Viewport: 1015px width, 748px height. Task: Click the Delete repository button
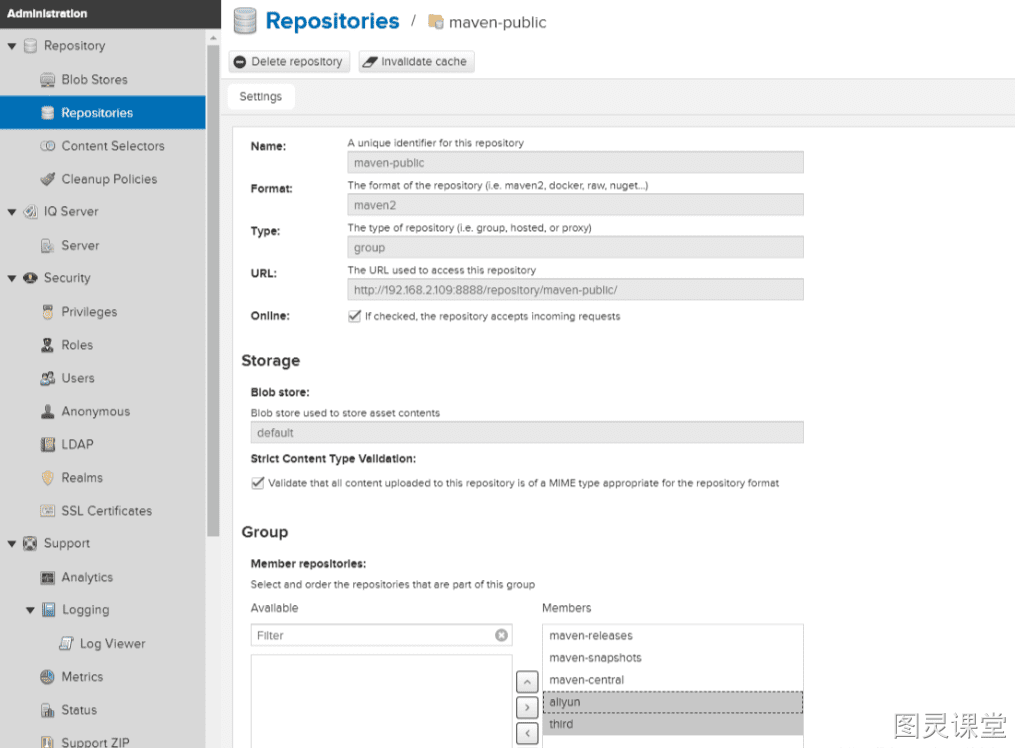289,61
